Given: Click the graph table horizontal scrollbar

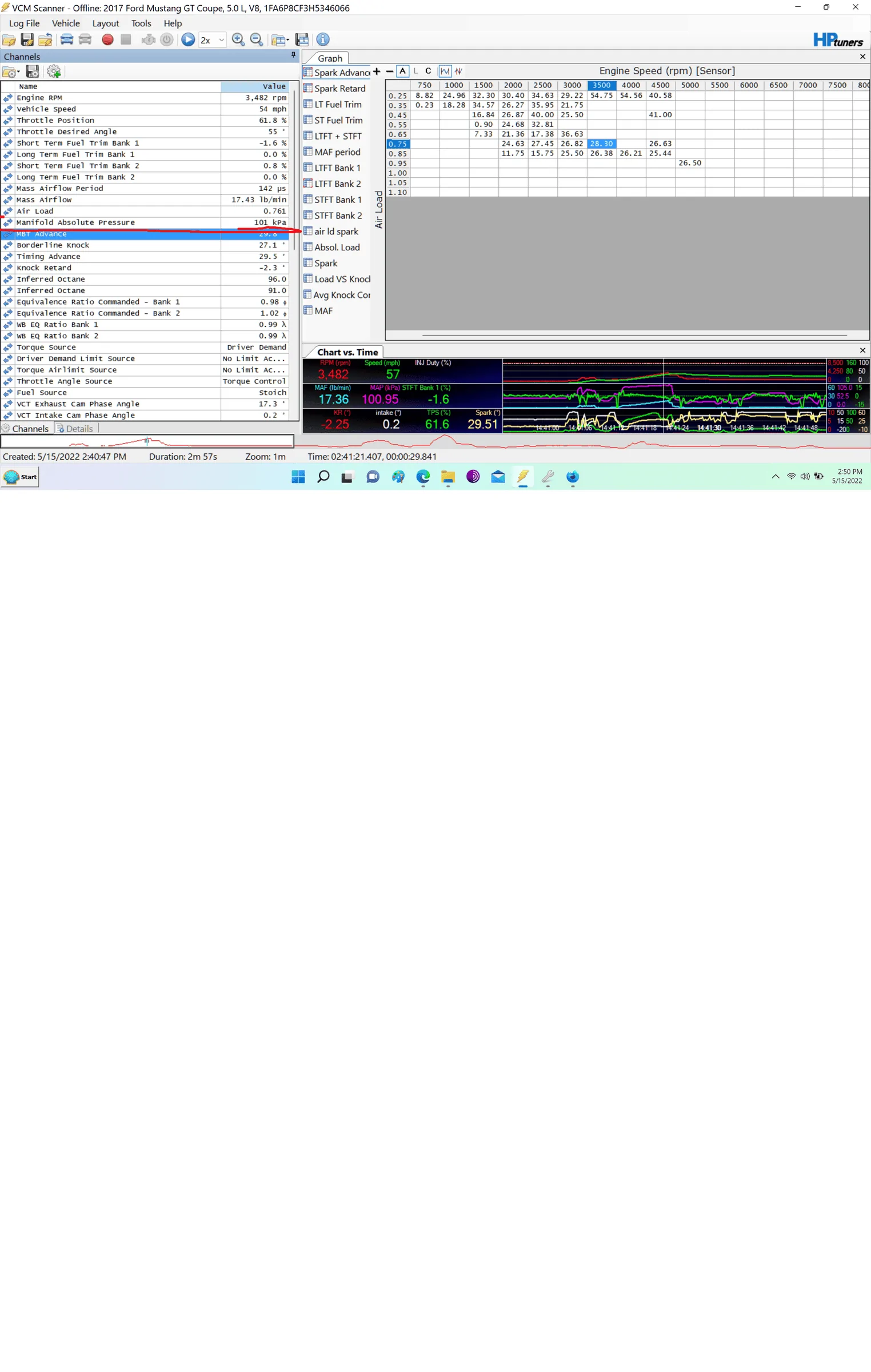Looking at the screenshot, I should click(634, 336).
